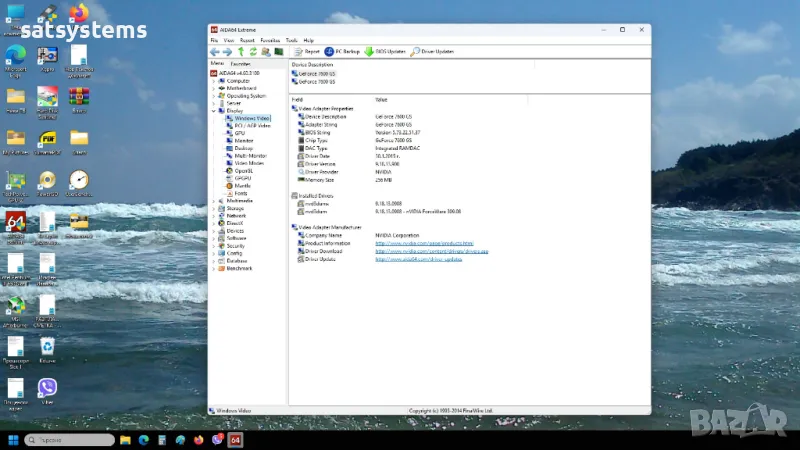Expand the Computer tree node
The width and height of the screenshot is (800, 450).
(x=213, y=80)
